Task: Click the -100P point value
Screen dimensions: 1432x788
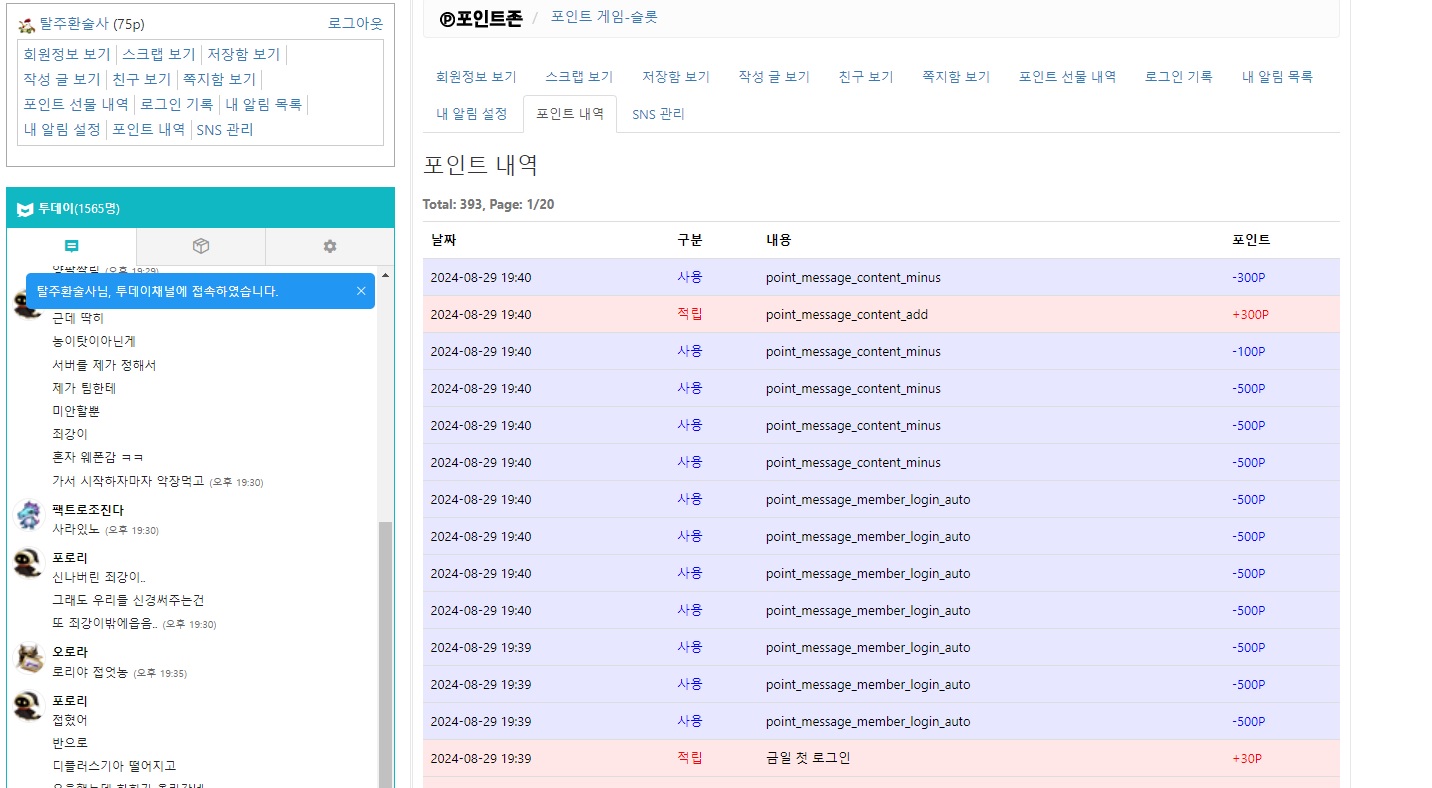Action: (x=1249, y=352)
